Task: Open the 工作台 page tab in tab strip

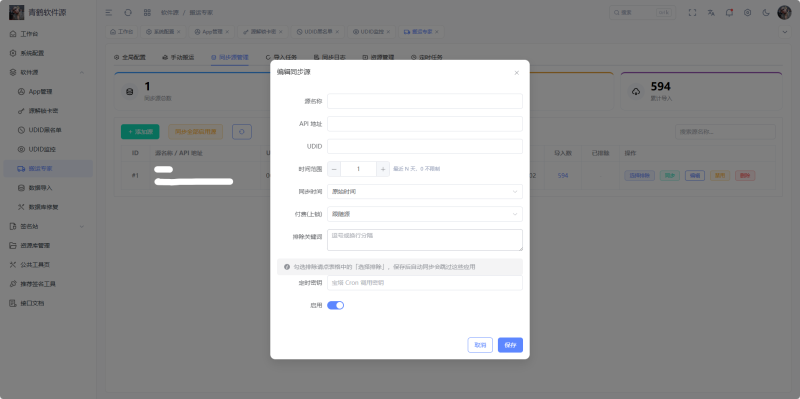Action: 121,32
